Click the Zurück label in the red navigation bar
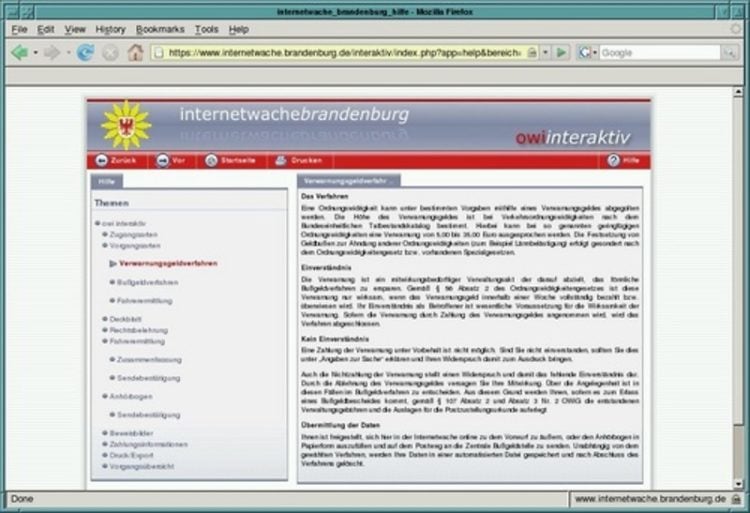This screenshot has width=750, height=513. click(x=123, y=160)
